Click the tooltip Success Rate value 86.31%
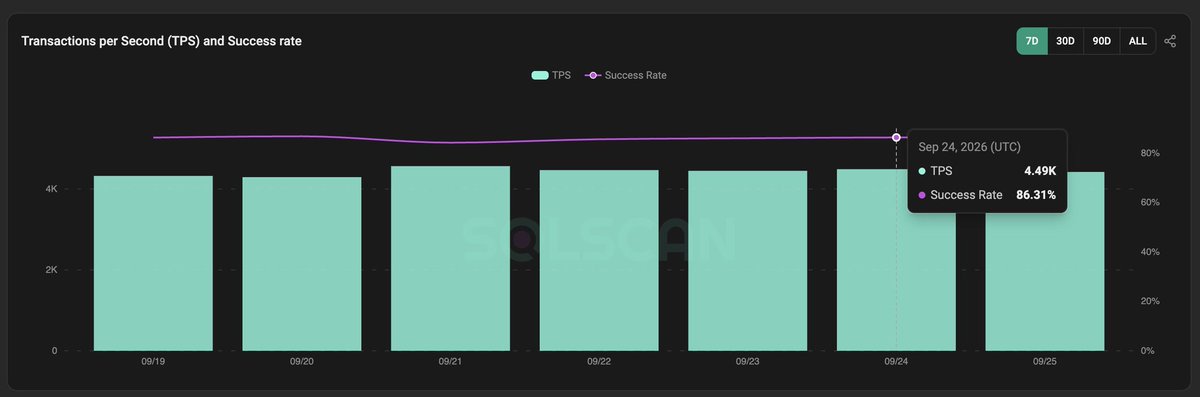The image size is (1200, 397). [x=1035, y=195]
